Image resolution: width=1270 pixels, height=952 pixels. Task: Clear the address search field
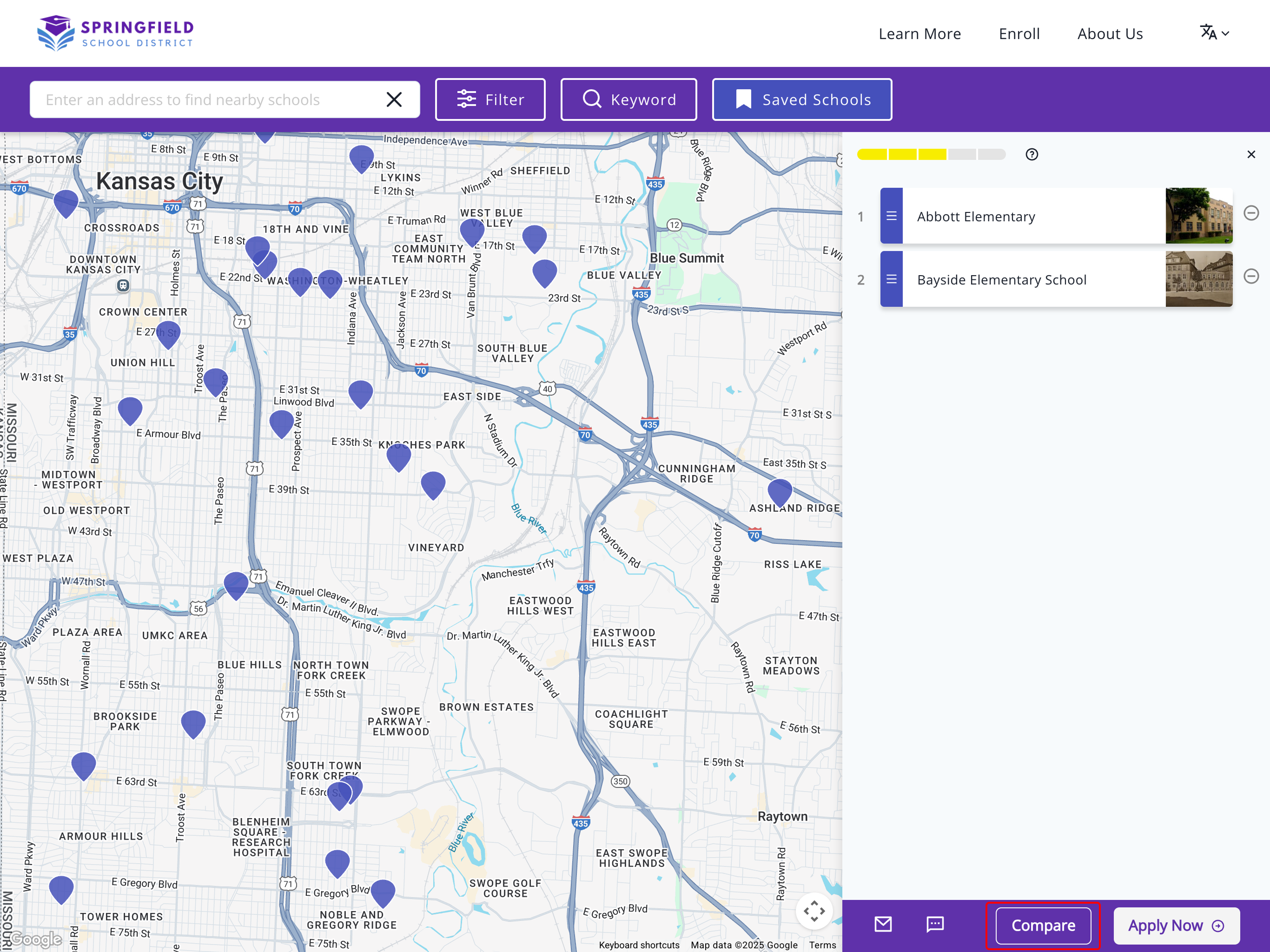click(x=394, y=100)
